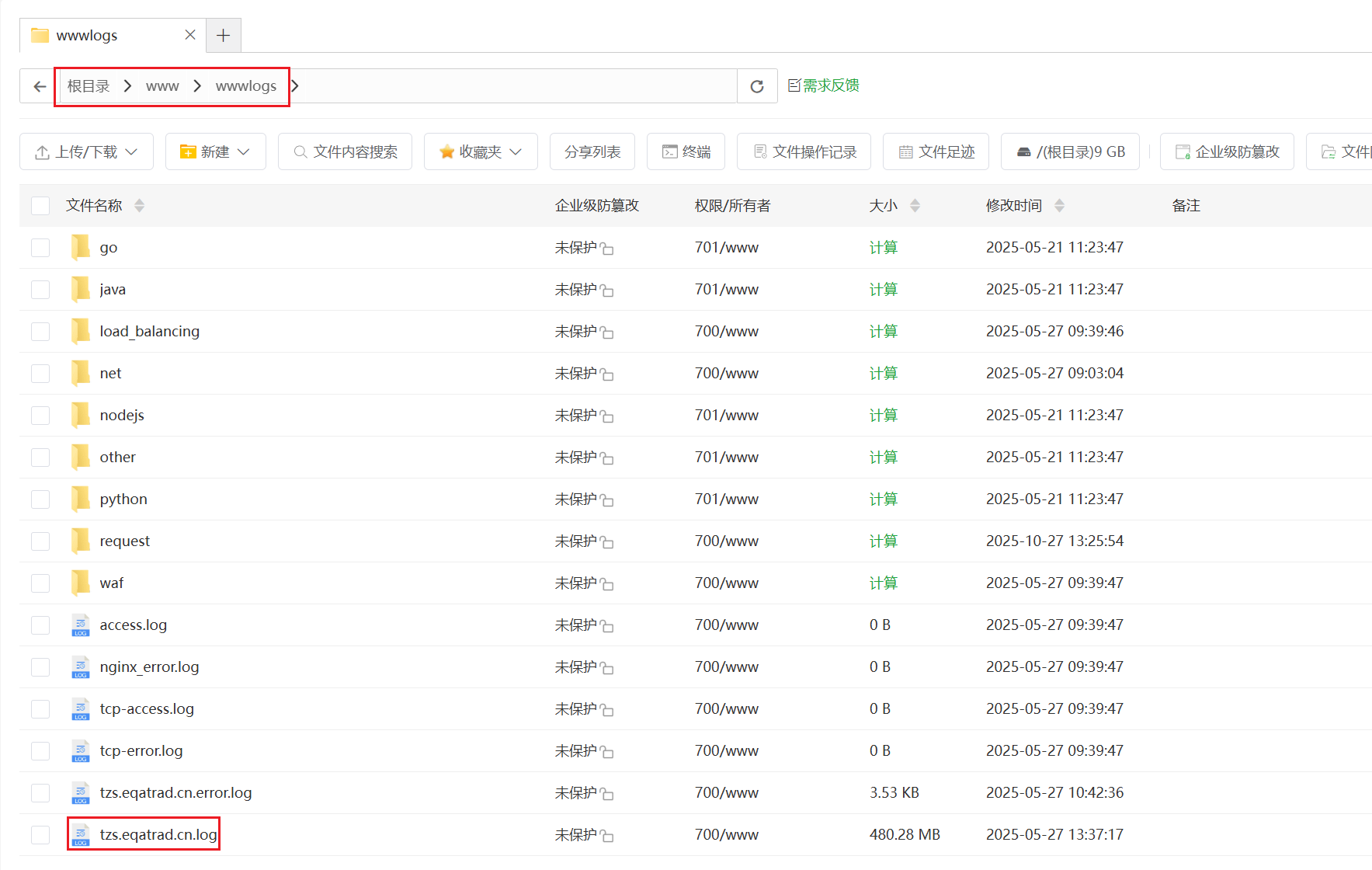Select checkbox for access.log file
Screen dimensions: 1372x870
coord(40,625)
